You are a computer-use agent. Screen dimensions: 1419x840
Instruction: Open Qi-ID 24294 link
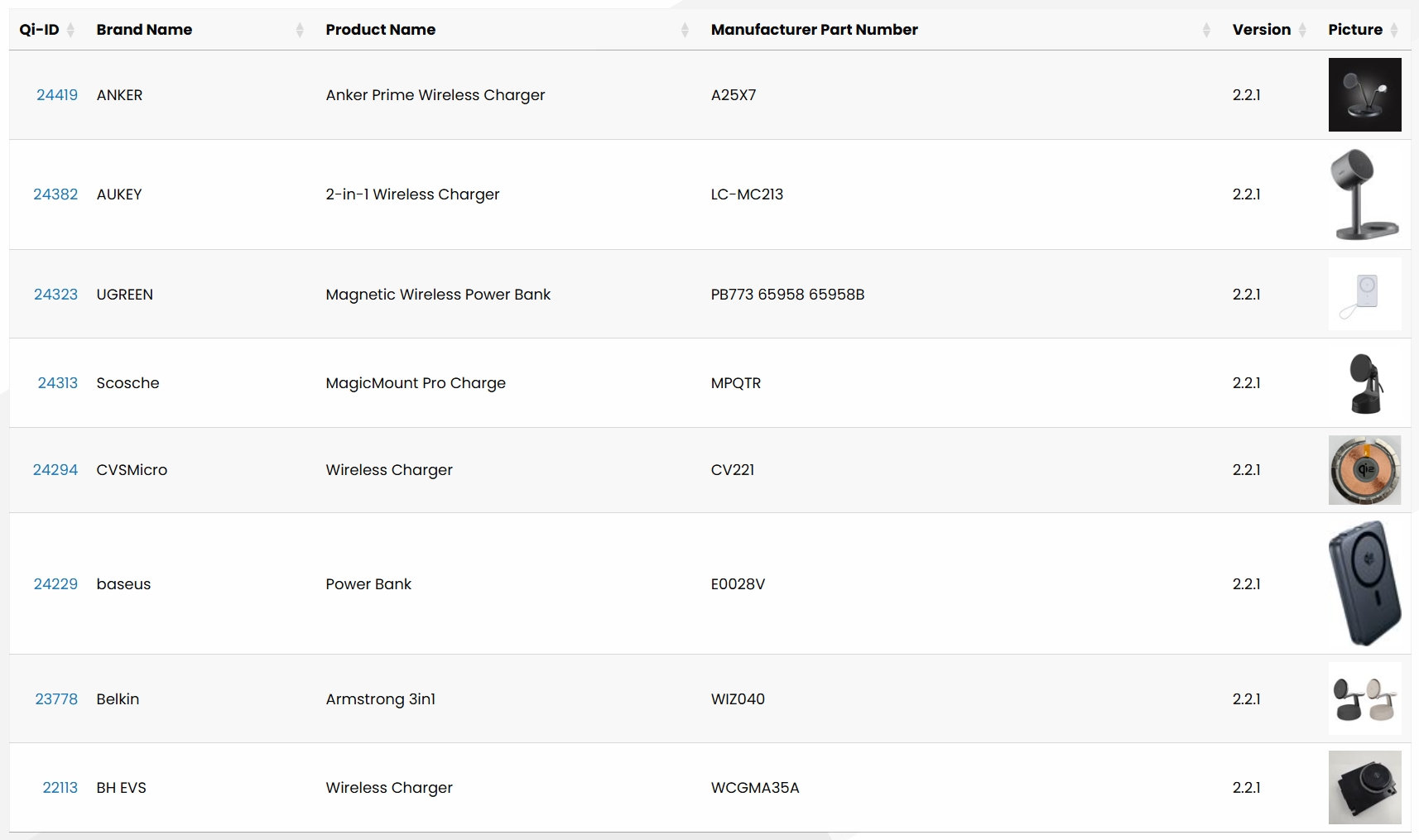[x=55, y=470]
